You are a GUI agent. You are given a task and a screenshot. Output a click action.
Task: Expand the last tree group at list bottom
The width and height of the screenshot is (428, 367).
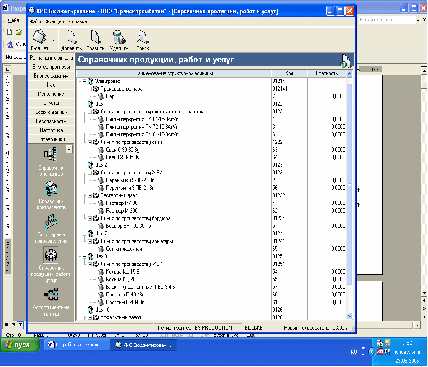point(90,318)
